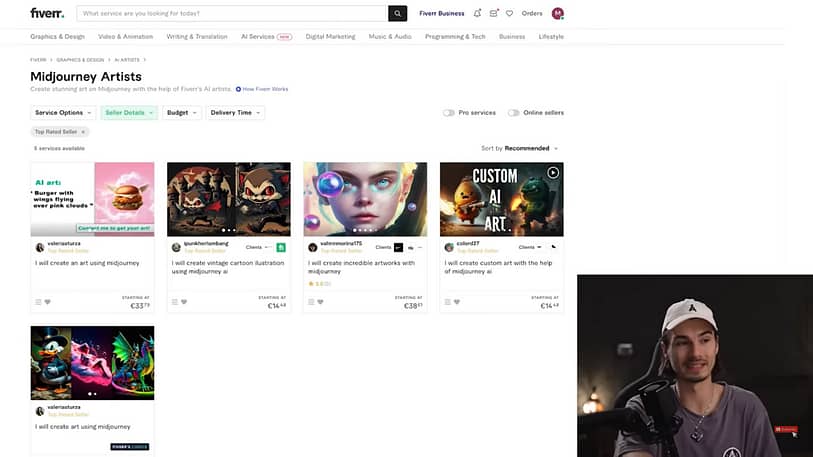Screen dimensions: 813x457
Task: Open 'create incredible artworks' gig title
Action: [x=361, y=267]
